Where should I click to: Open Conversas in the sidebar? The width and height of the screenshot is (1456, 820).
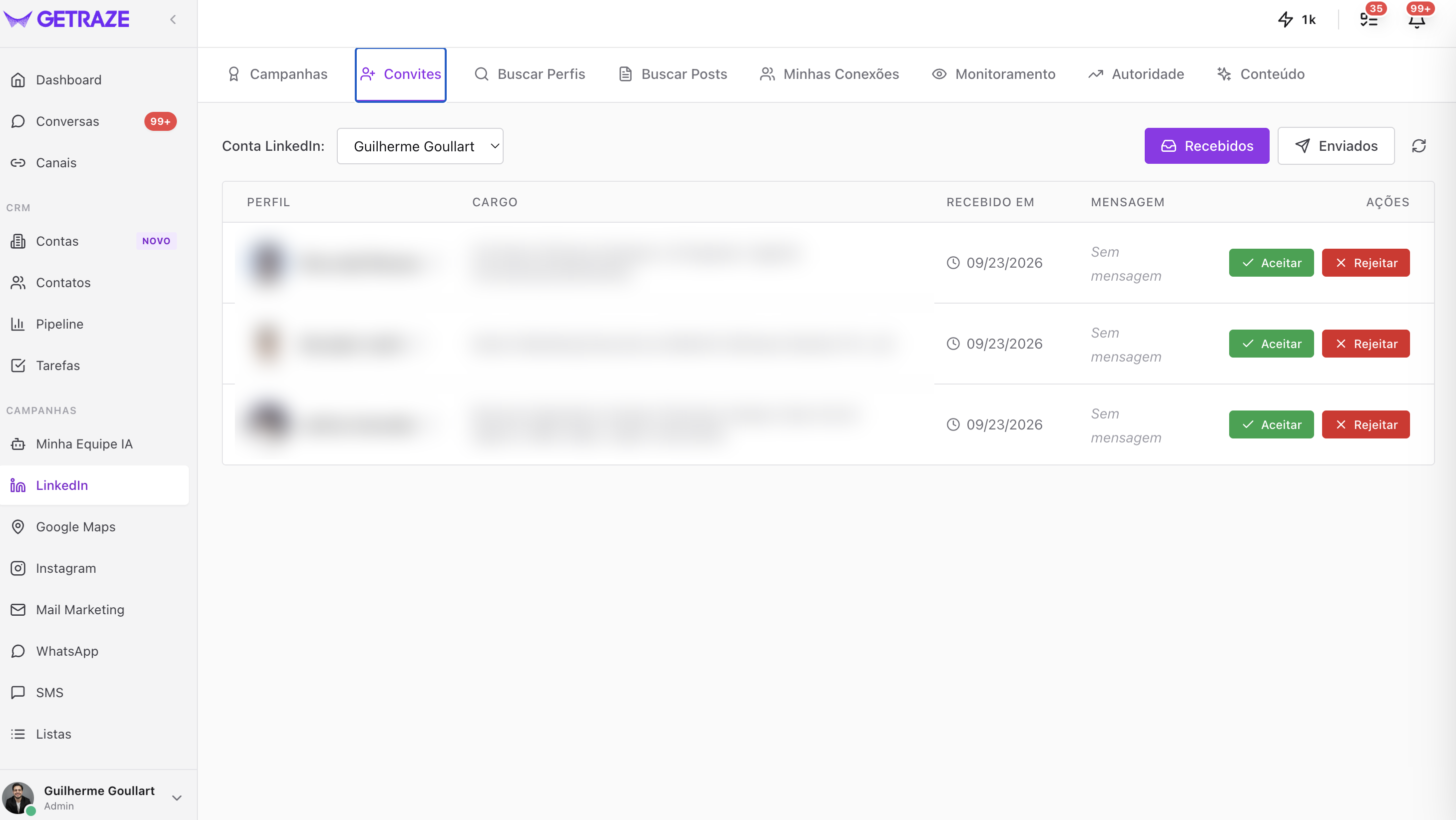pyautogui.click(x=95, y=121)
